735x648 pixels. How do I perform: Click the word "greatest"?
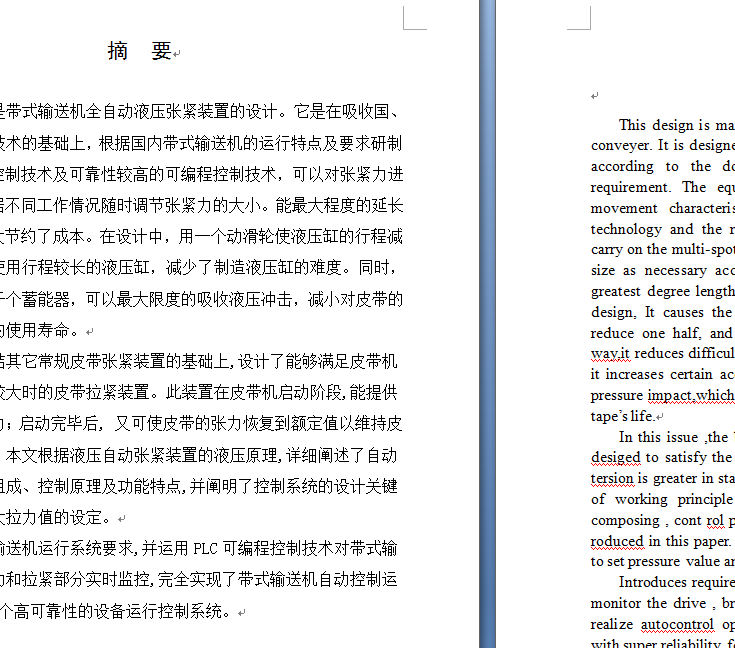pyautogui.click(x=615, y=292)
